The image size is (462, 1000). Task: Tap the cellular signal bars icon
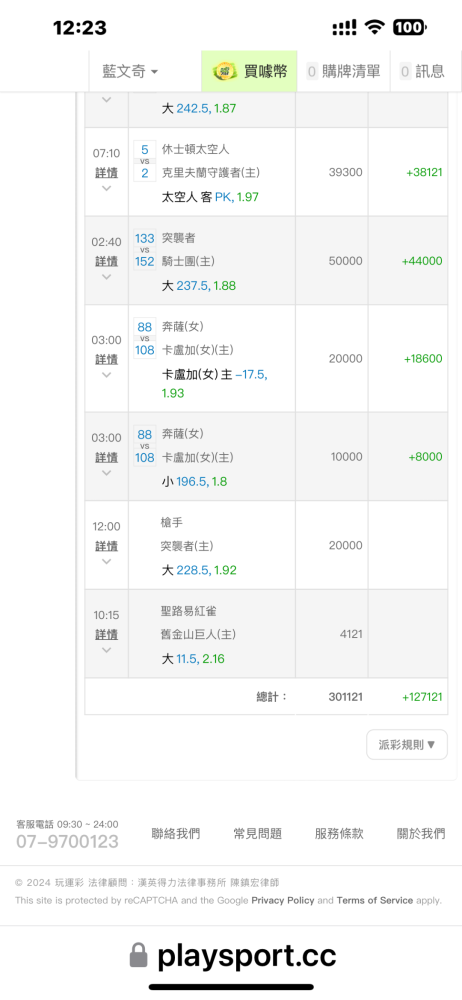(x=345, y=27)
